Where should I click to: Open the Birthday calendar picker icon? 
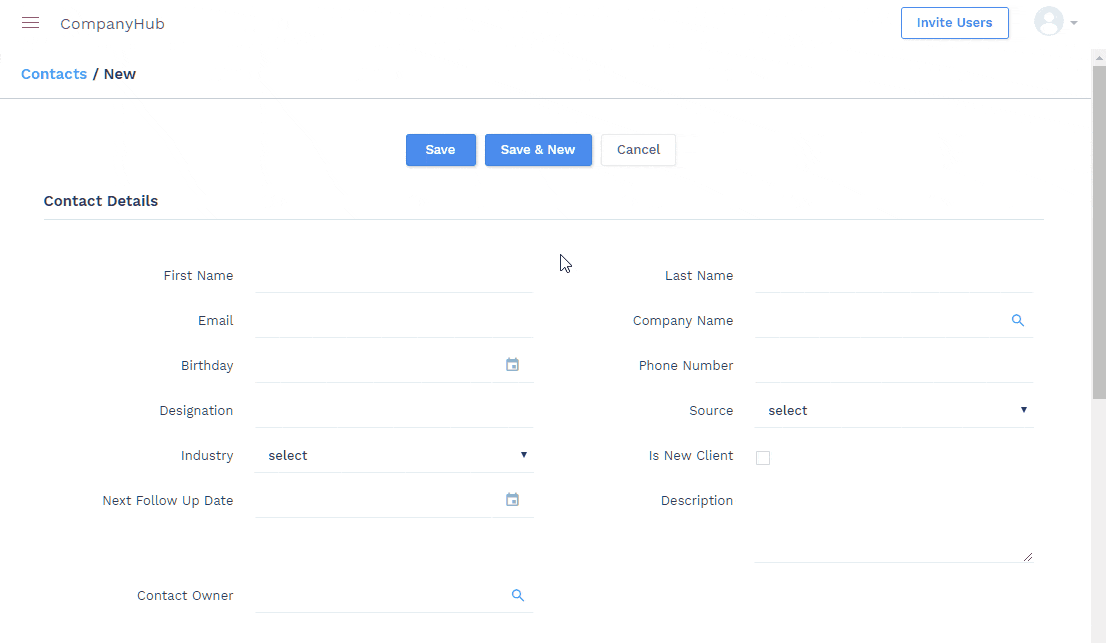512,365
